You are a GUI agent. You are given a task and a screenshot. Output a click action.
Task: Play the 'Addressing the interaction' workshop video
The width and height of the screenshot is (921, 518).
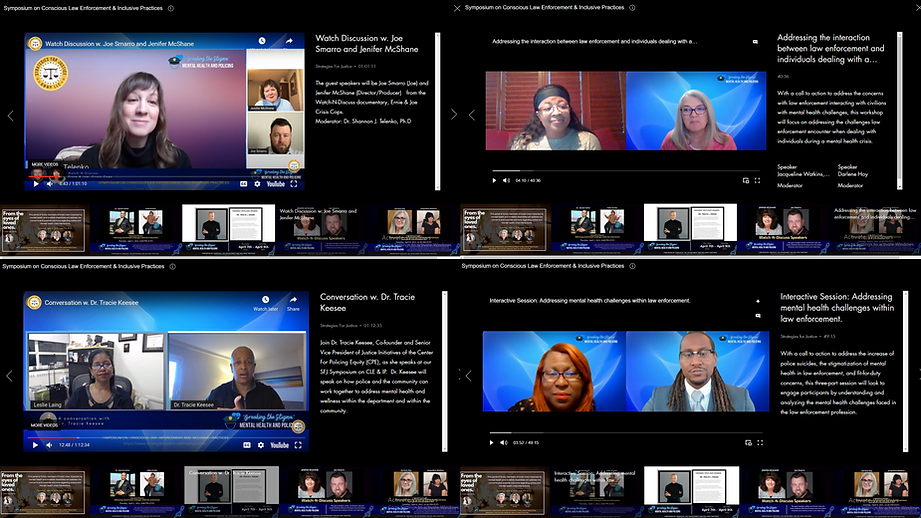click(x=494, y=180)
